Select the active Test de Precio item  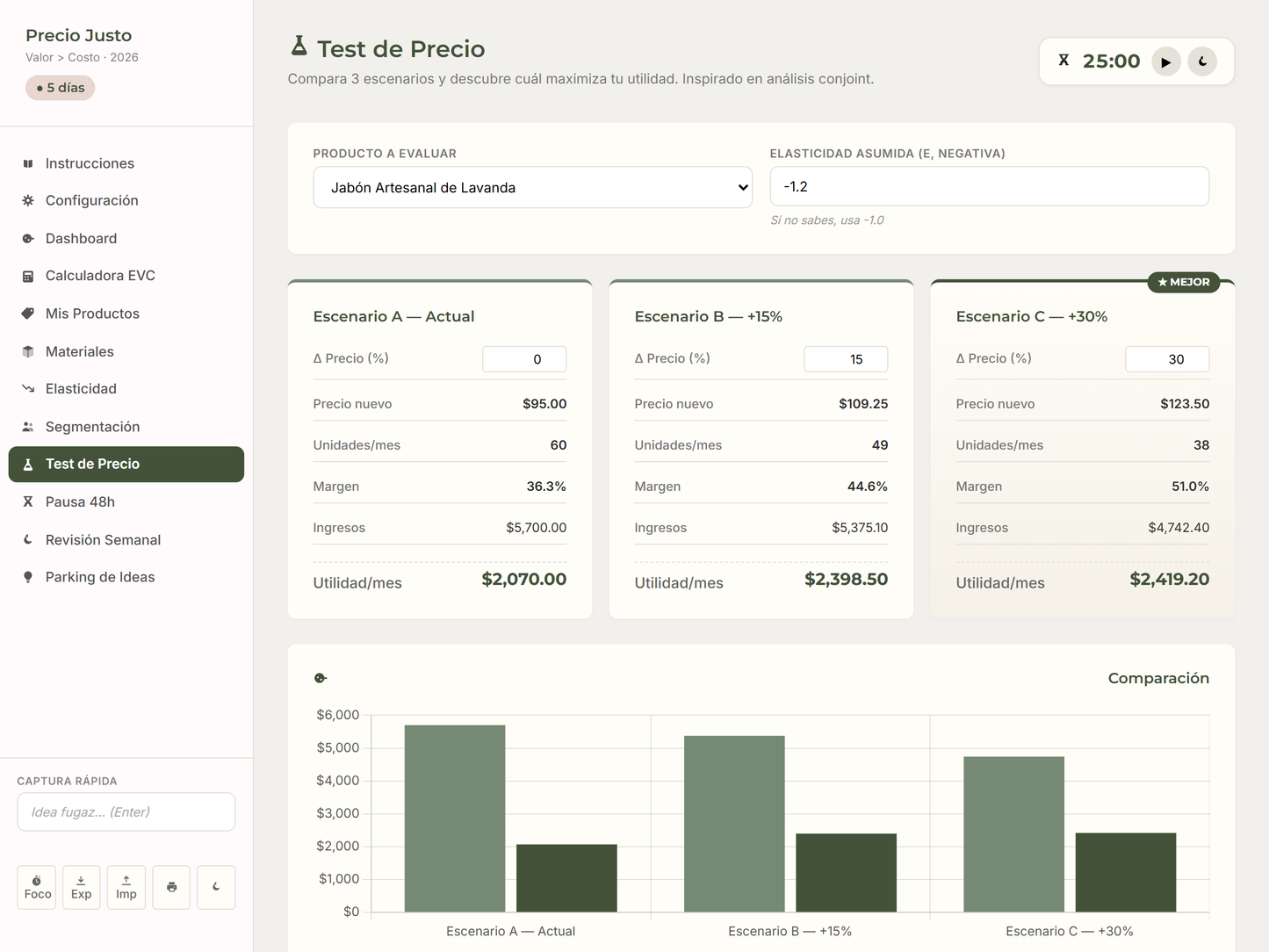[126, 465]
